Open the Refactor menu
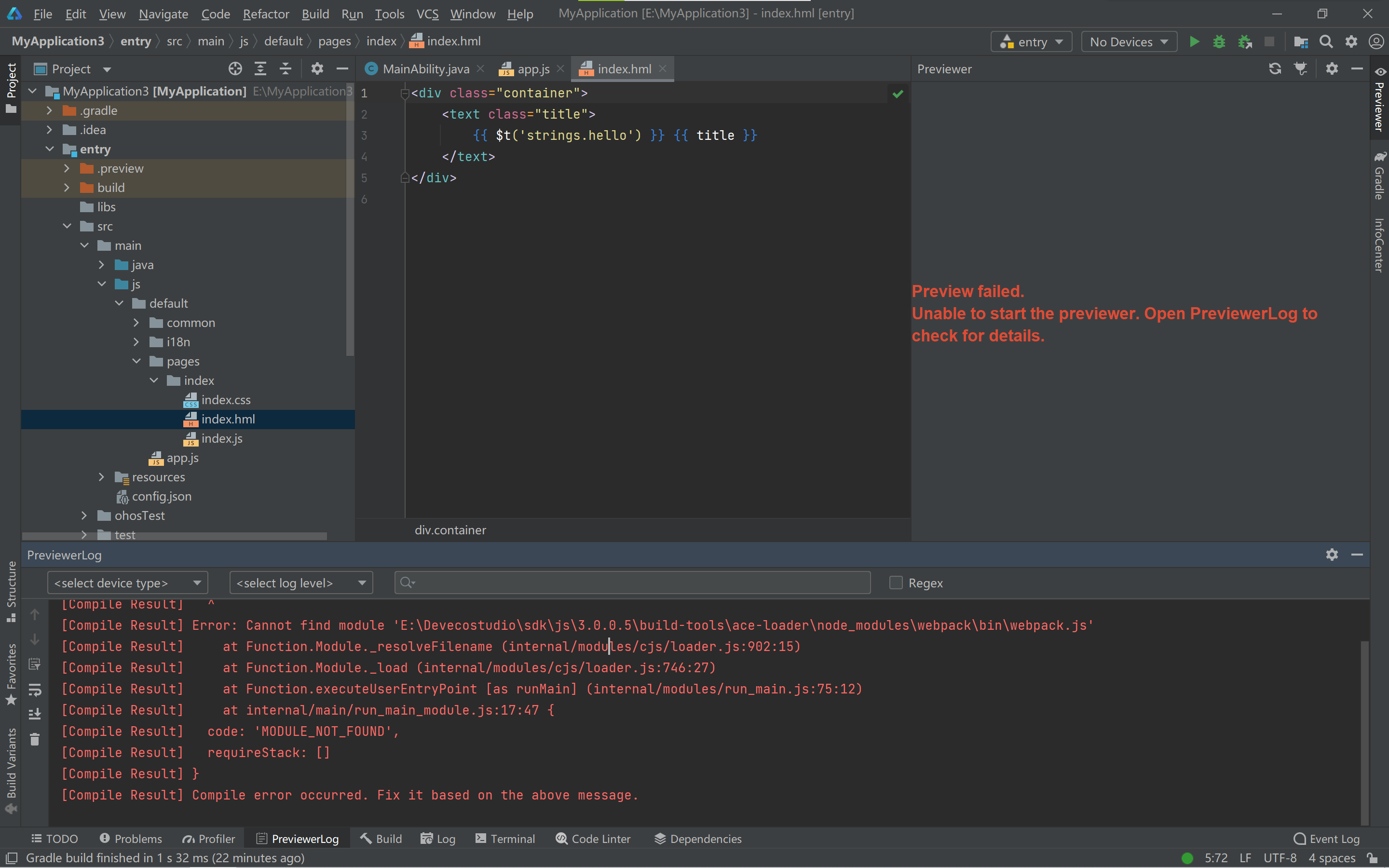This screenshot has height=868, width=1389. coord(266,14)
